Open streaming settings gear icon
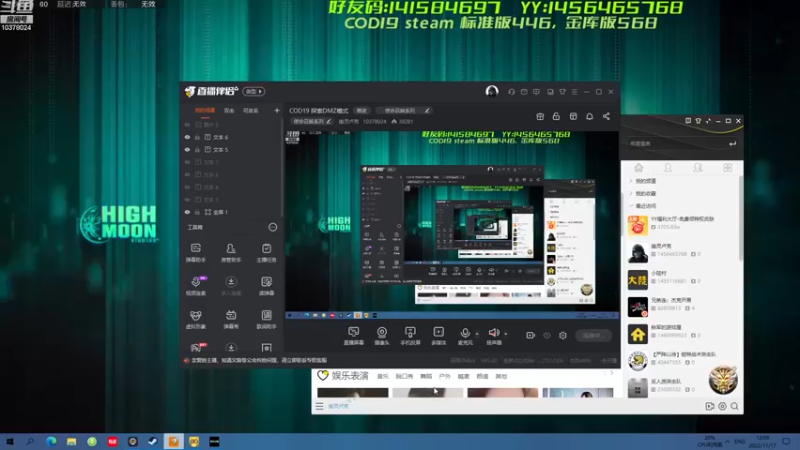The width and height of the screenshot is (800, 450). [563, 335]
